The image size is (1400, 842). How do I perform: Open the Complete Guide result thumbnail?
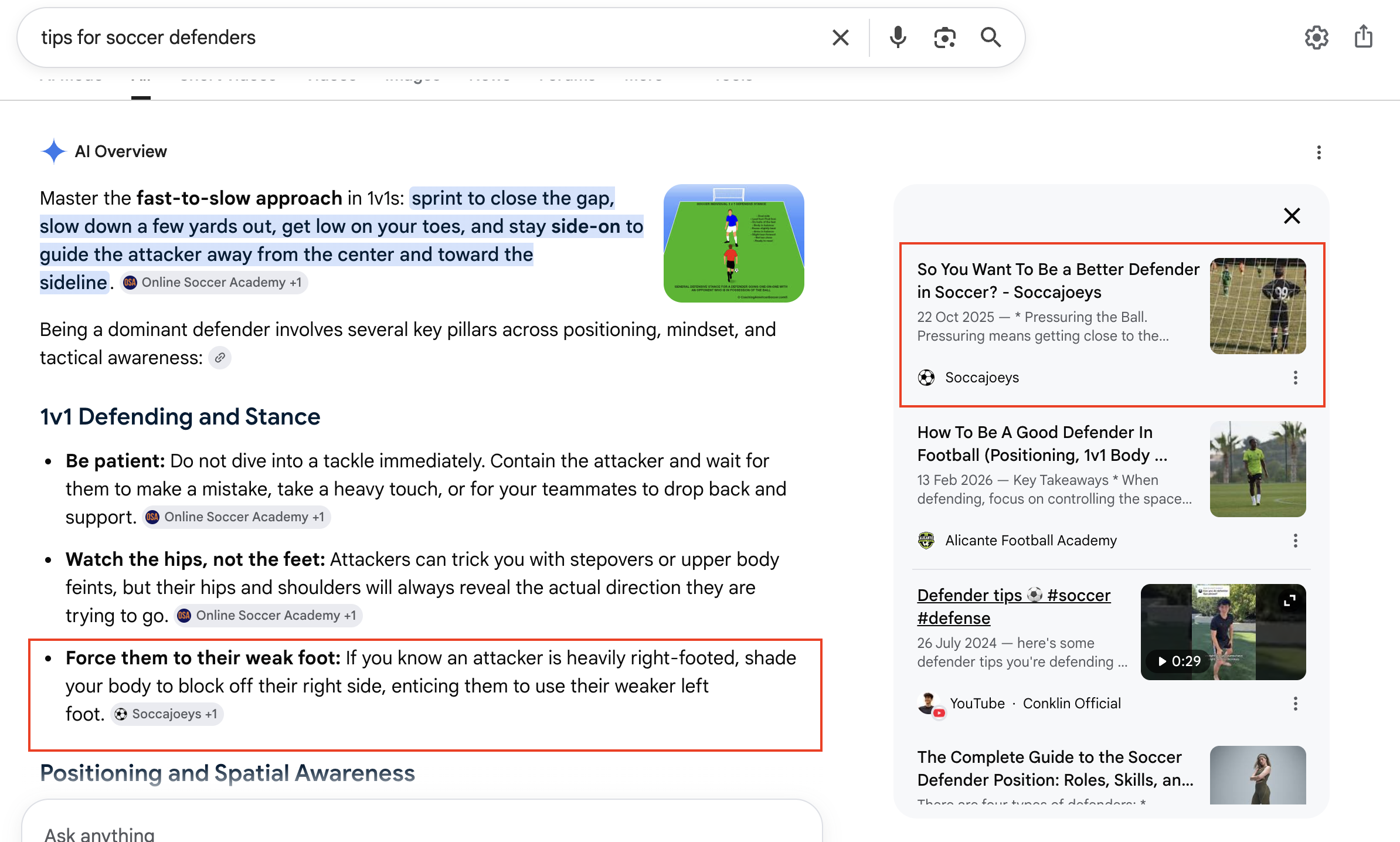click(1258, 775)
